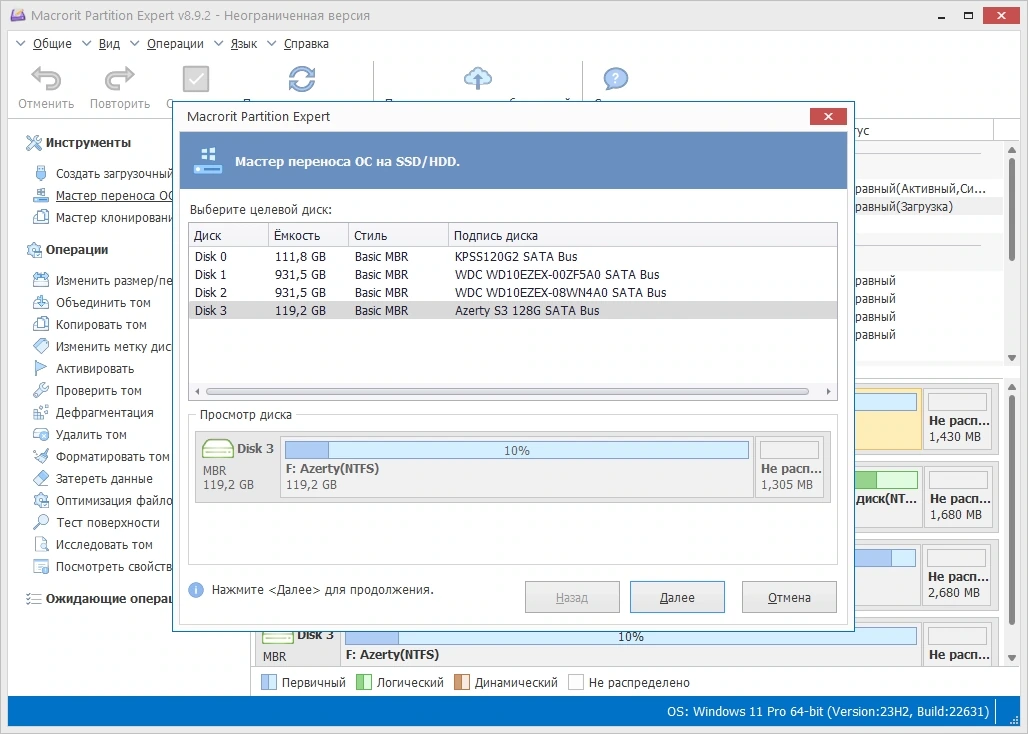Click the Назад button

coord(572,597)
